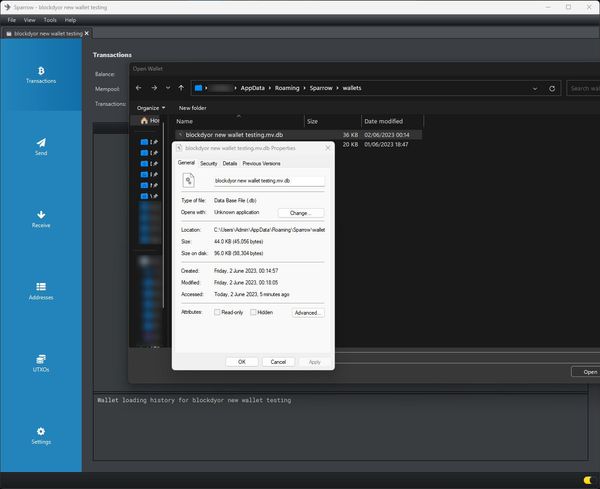Viewport: 600px width, 489px height.
Task: Click the file dialog back arrow
Action: pyautogui.click(x=139, y=88)
